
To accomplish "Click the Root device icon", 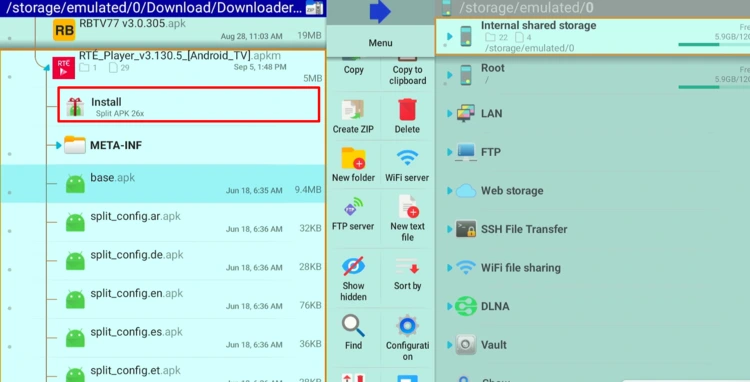I will [466, 75].
